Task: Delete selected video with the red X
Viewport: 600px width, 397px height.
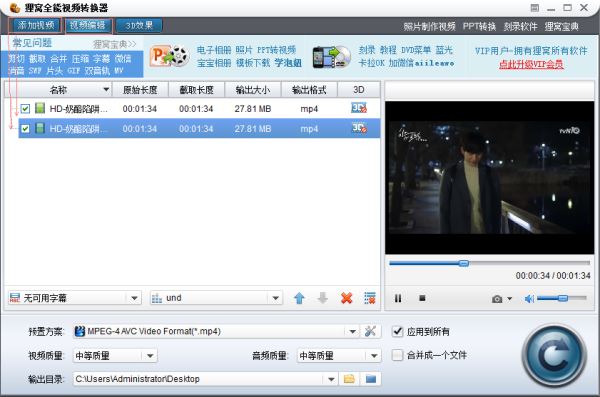Action: coord(346,298)
